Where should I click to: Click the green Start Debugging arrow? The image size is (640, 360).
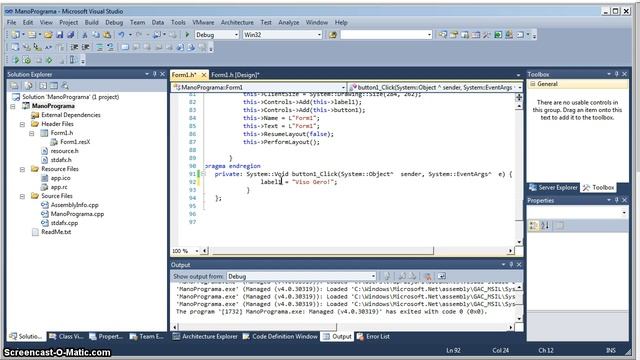point(187,35)
